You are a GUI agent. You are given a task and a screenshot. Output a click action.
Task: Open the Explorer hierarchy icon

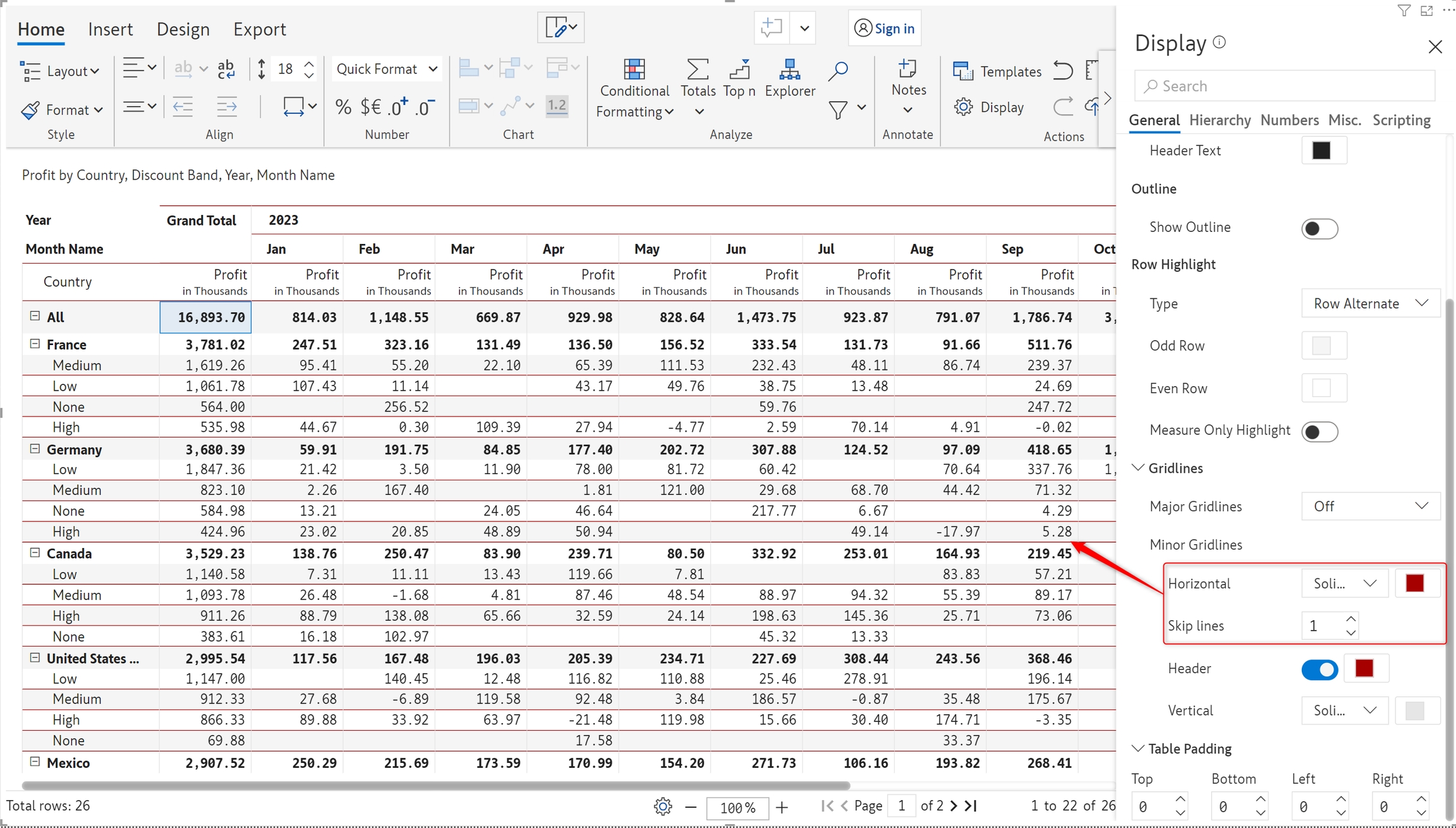[x=789, y=70]
